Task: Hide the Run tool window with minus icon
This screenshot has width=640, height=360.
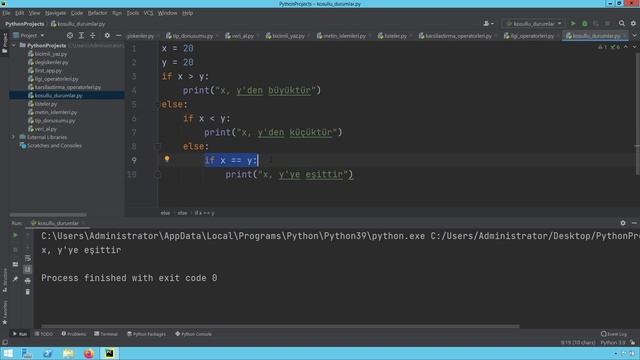Action: coord(634,223)
